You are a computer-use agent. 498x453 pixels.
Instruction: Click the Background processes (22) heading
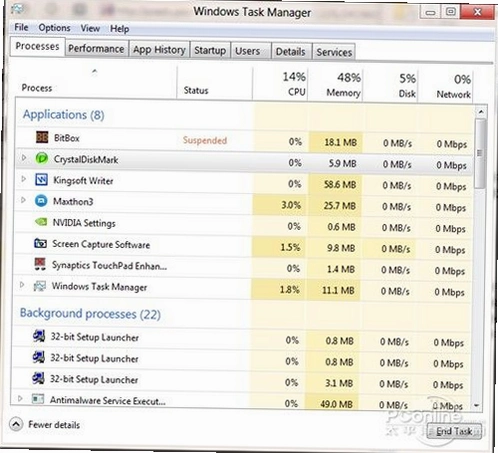pyautogui.click(x=90, y=314)
